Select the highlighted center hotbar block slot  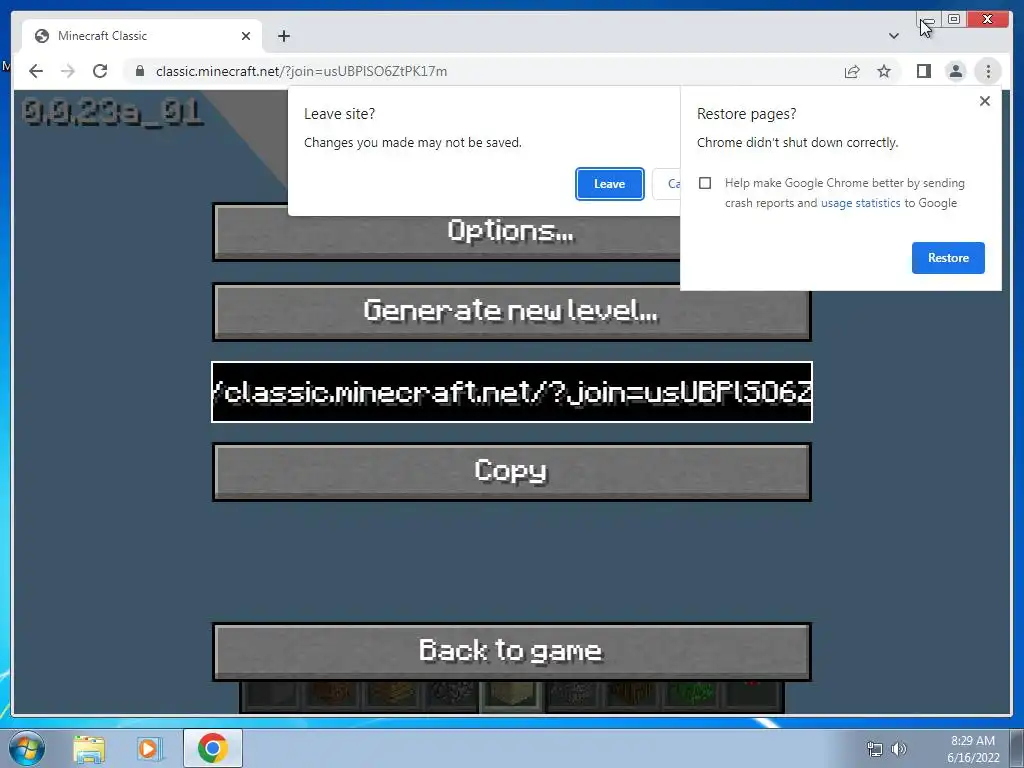coord(512,697)
